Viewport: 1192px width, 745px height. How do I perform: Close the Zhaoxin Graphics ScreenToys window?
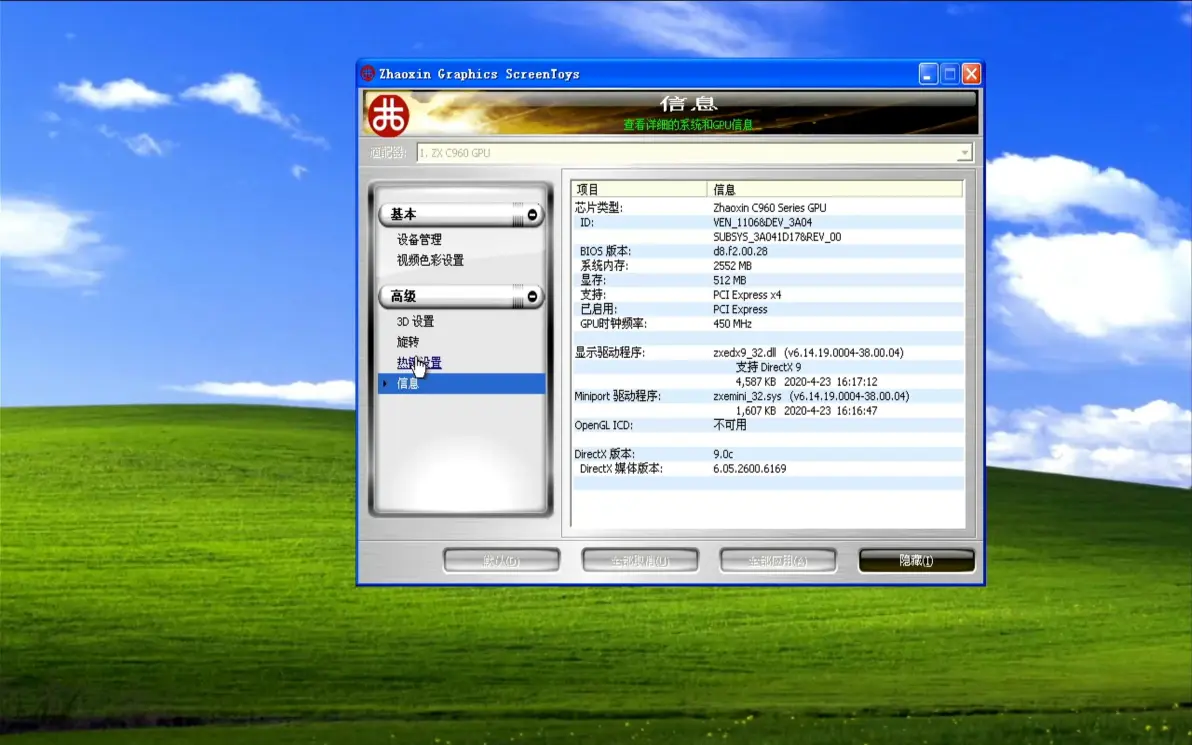[971, 74]
